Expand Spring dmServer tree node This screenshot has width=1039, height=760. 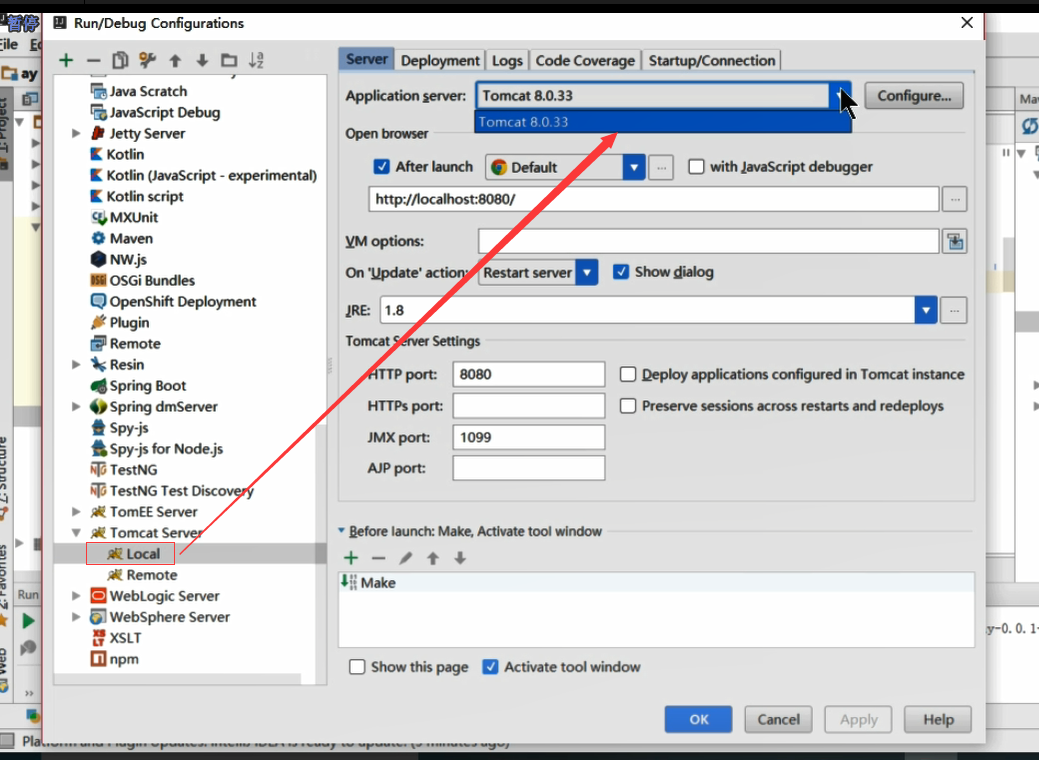pos(77,406)
